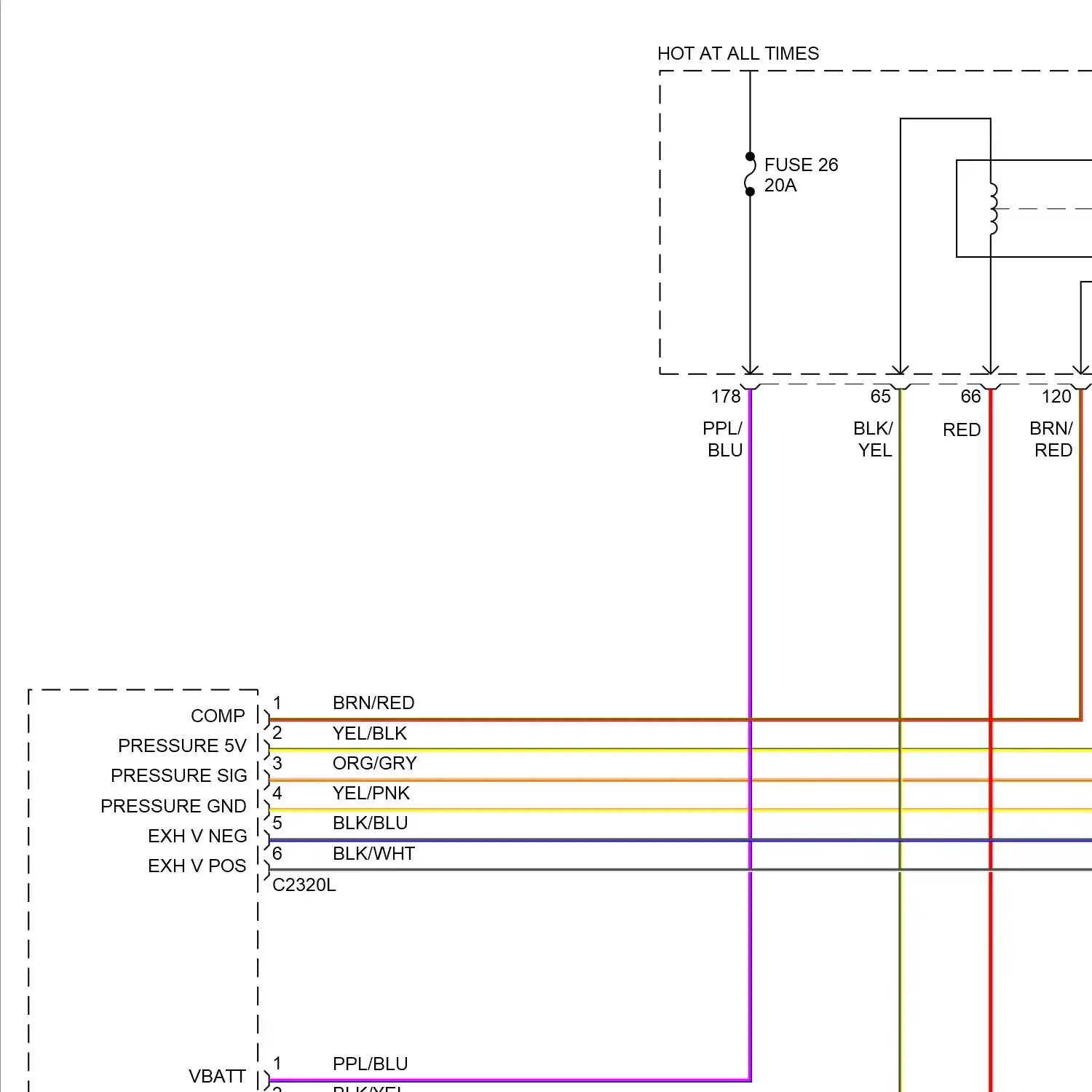1092x1092 pixels.
Task: Select the BLK/WHT wire color label
Action: [x=373, y=854]
